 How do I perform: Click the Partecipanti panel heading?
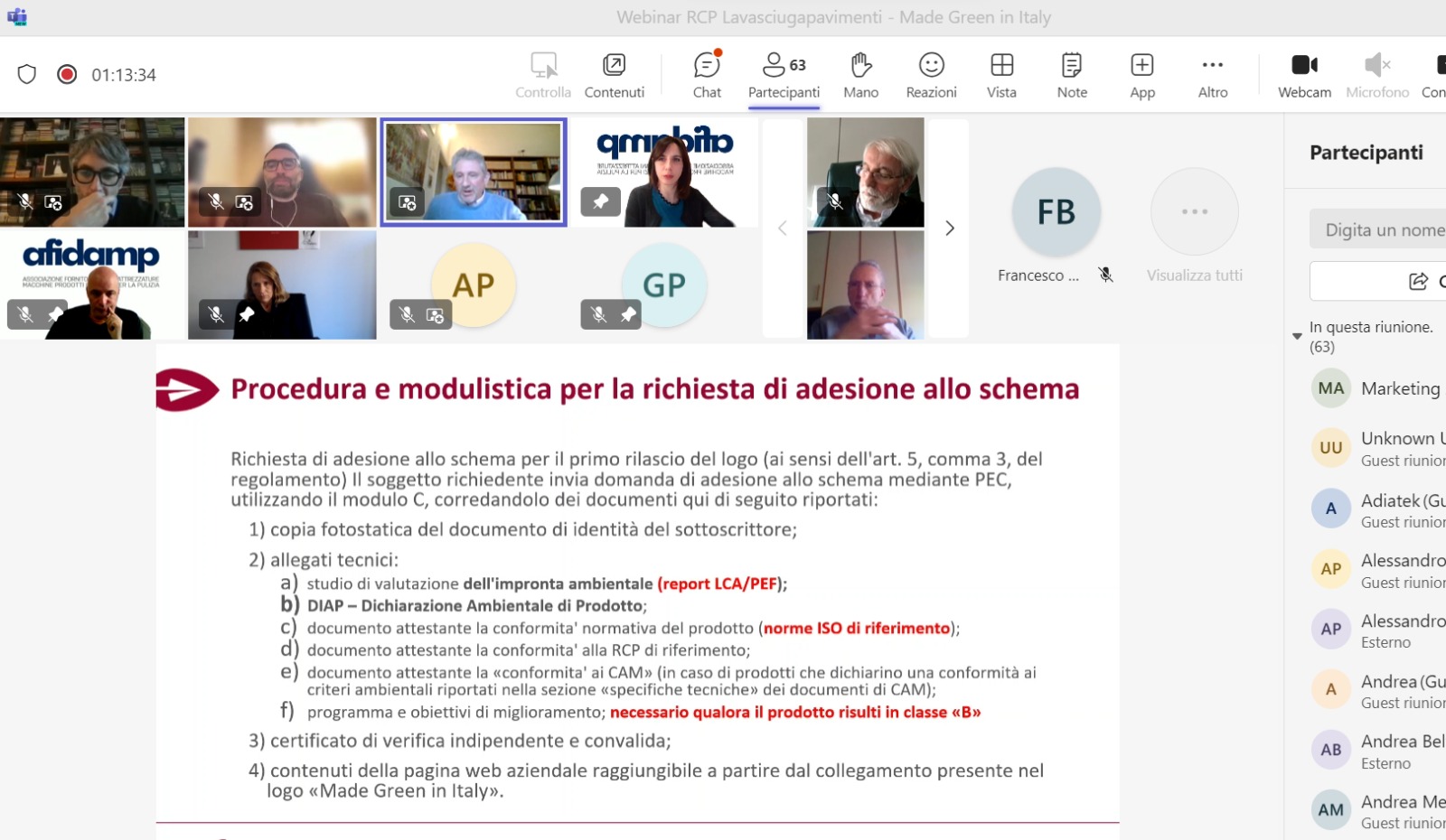[x=1366, y=153]
